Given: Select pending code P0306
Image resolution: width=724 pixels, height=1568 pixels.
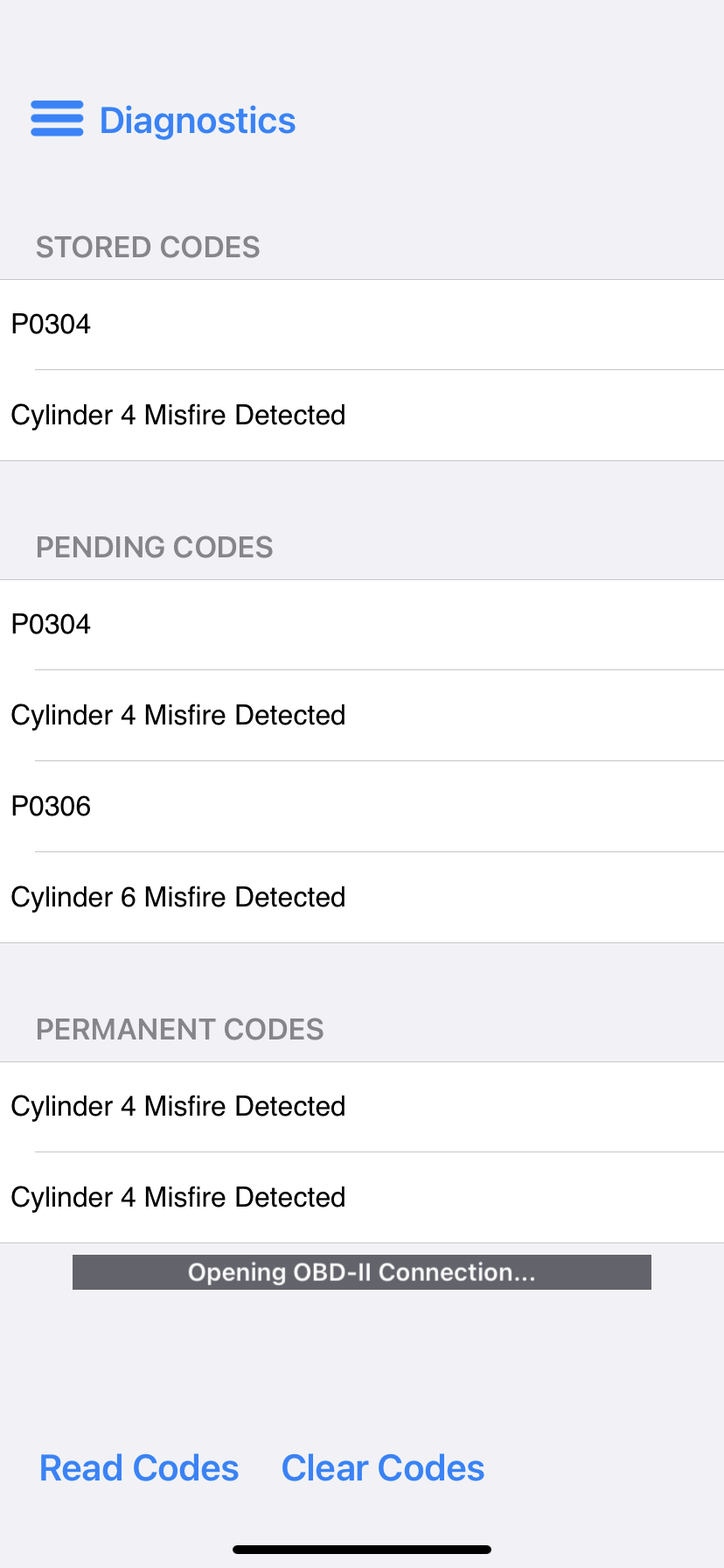Looking at the screenshot, I should point(362,807).
